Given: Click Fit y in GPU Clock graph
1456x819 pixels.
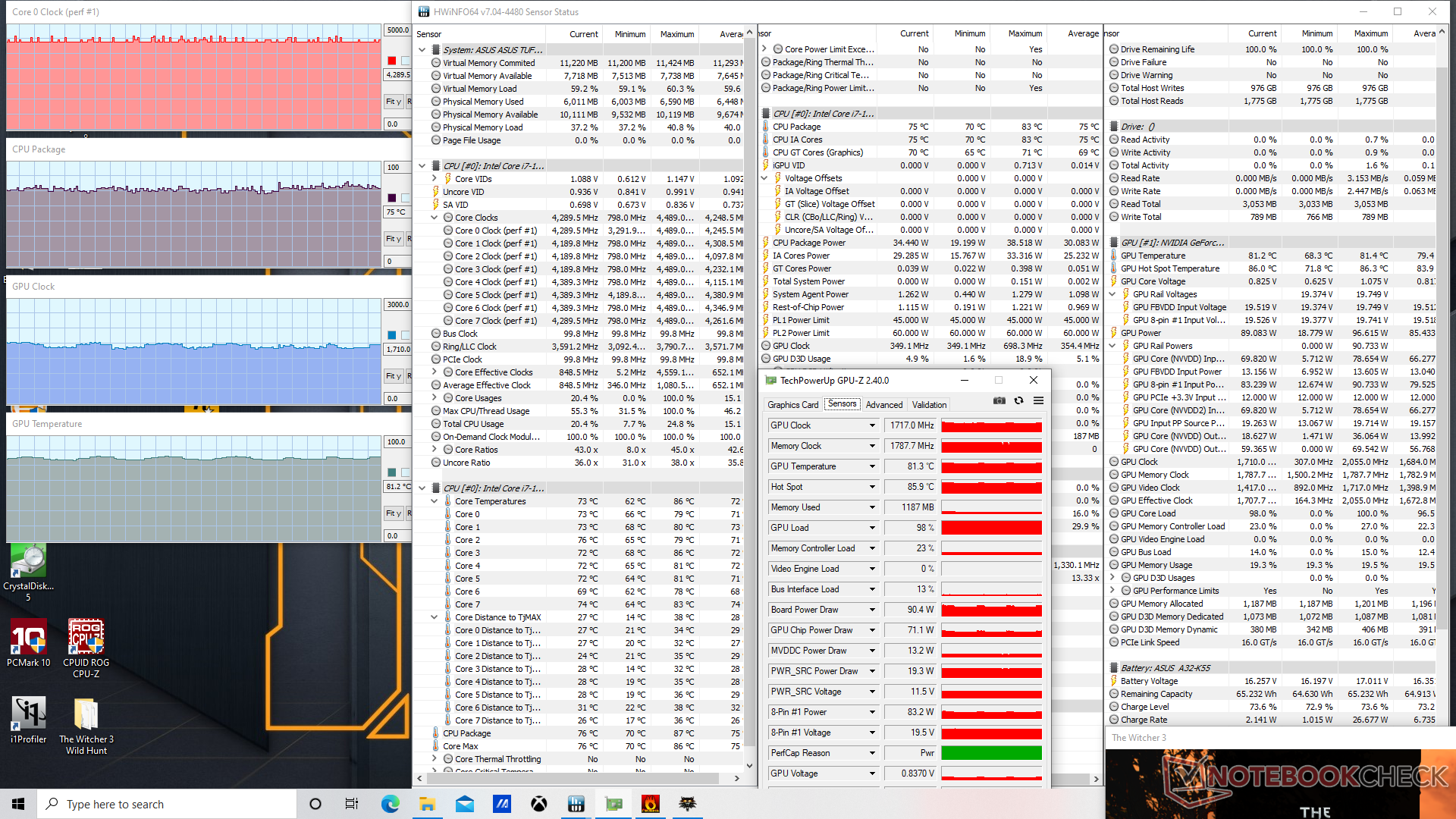Looking at the screenshot, I should [x=393, y=376].
